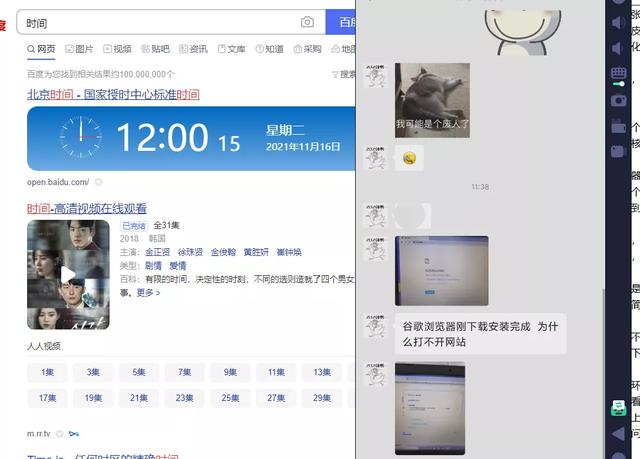640x459 pixels.
Task: Open sender avatar beside the cat sticker
Action: 376,76
